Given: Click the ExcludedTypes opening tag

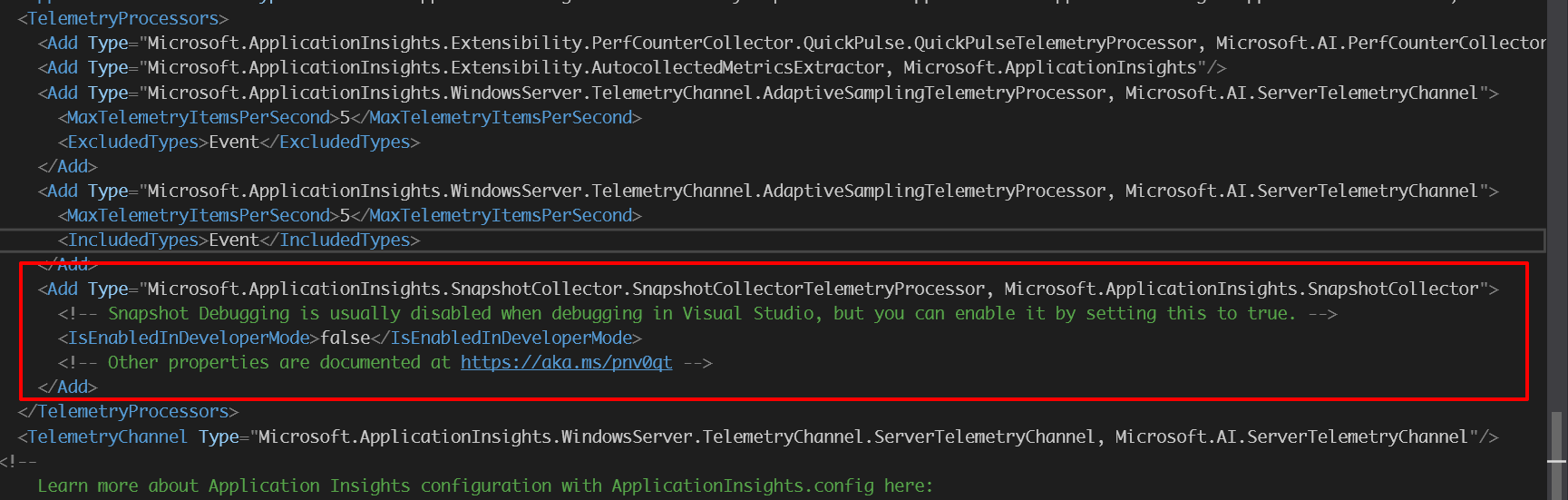Looking at the screenshot, I should pos(133,142).
